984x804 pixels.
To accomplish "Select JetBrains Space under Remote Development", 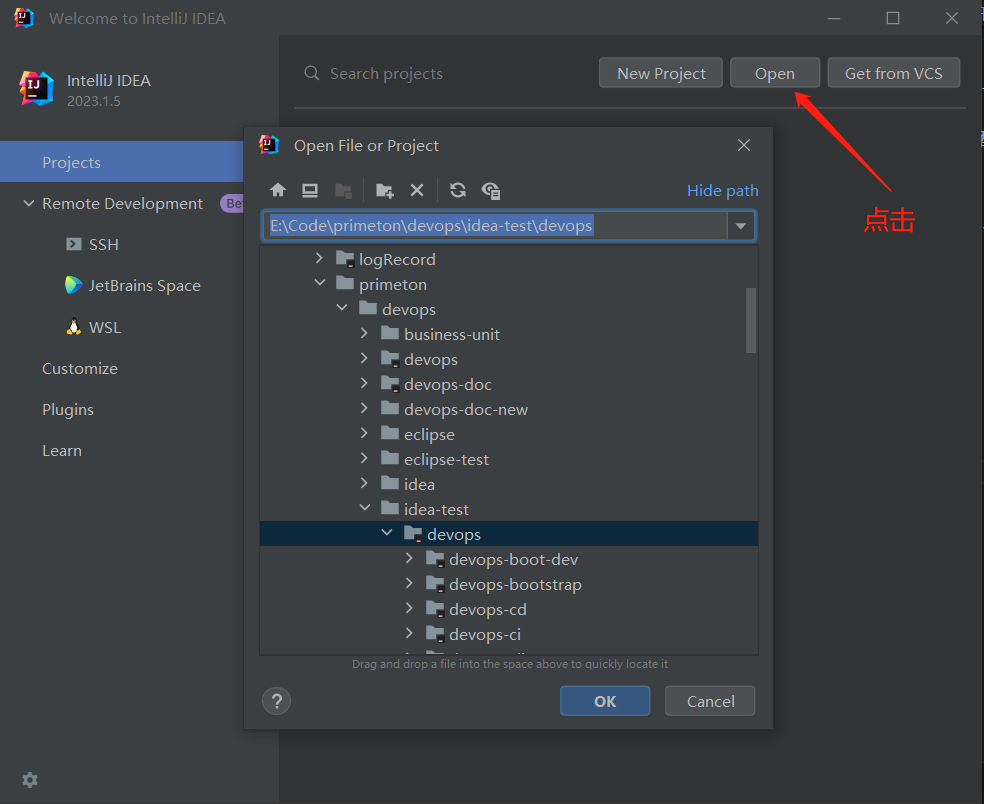I will [x=144, y=286].
